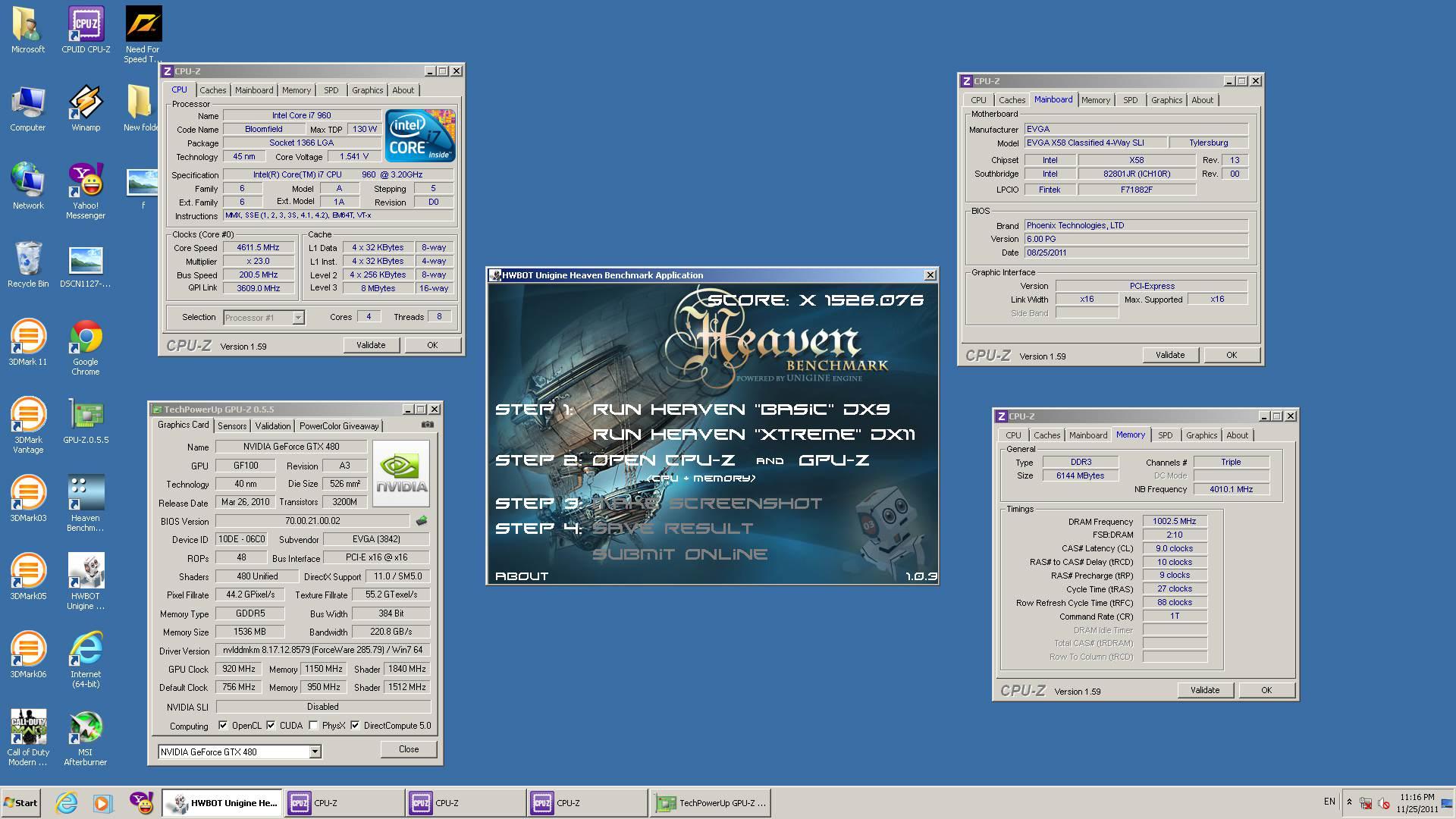Toggle the DirectCompute 5.0 checkbox
Viewport: 1456px width, 819px height.
tap(355, 725)
